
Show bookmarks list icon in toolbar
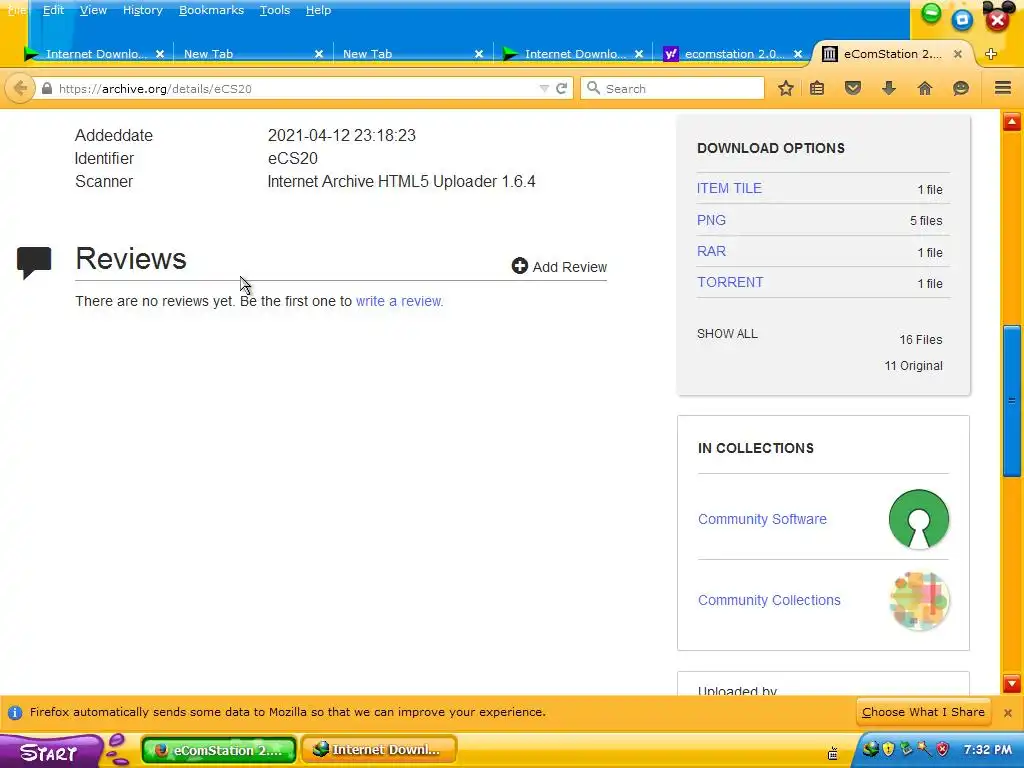coord(817,88)
